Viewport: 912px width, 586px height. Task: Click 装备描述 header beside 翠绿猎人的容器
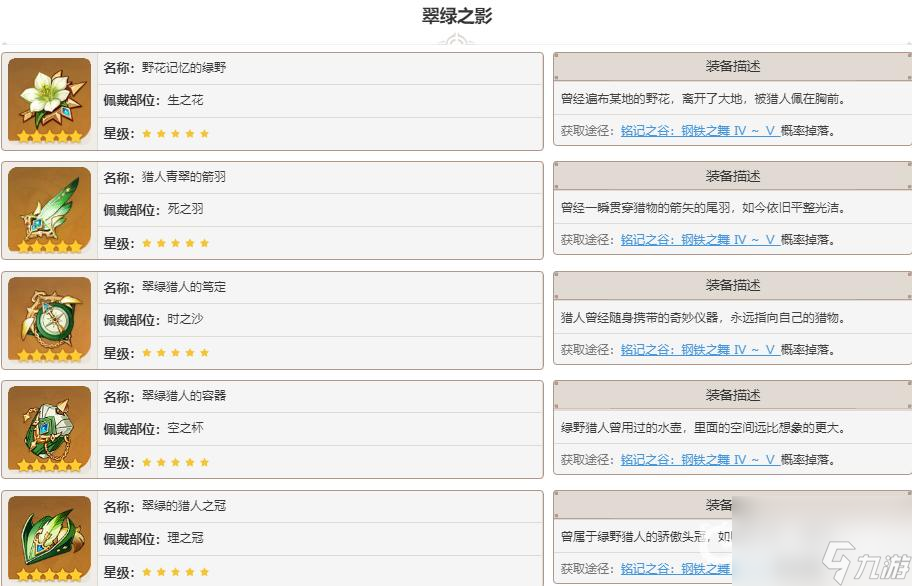click(733, 395)
